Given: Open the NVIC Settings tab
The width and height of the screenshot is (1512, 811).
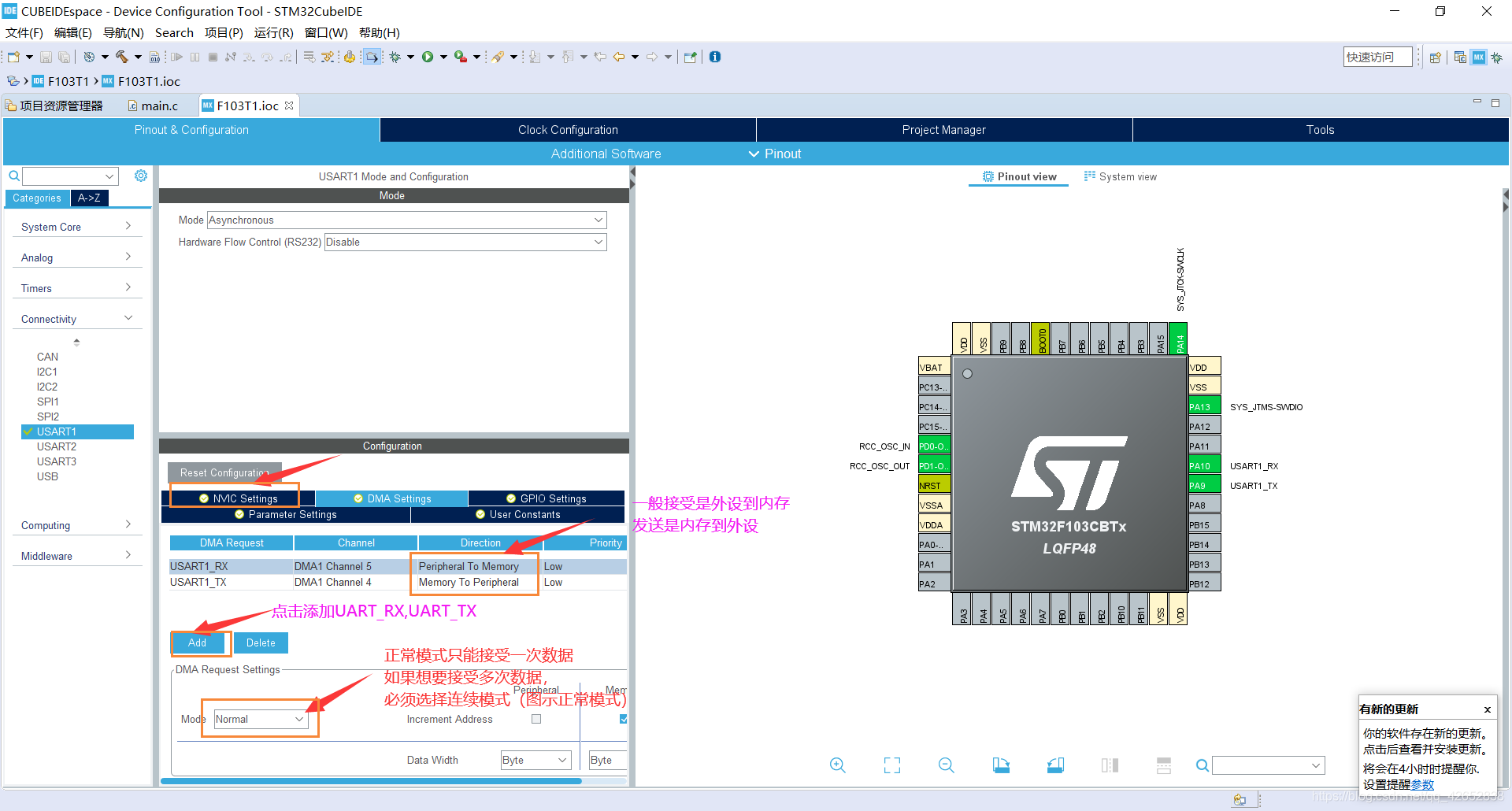Looking at the screenshot, I should tap(239, 498).
